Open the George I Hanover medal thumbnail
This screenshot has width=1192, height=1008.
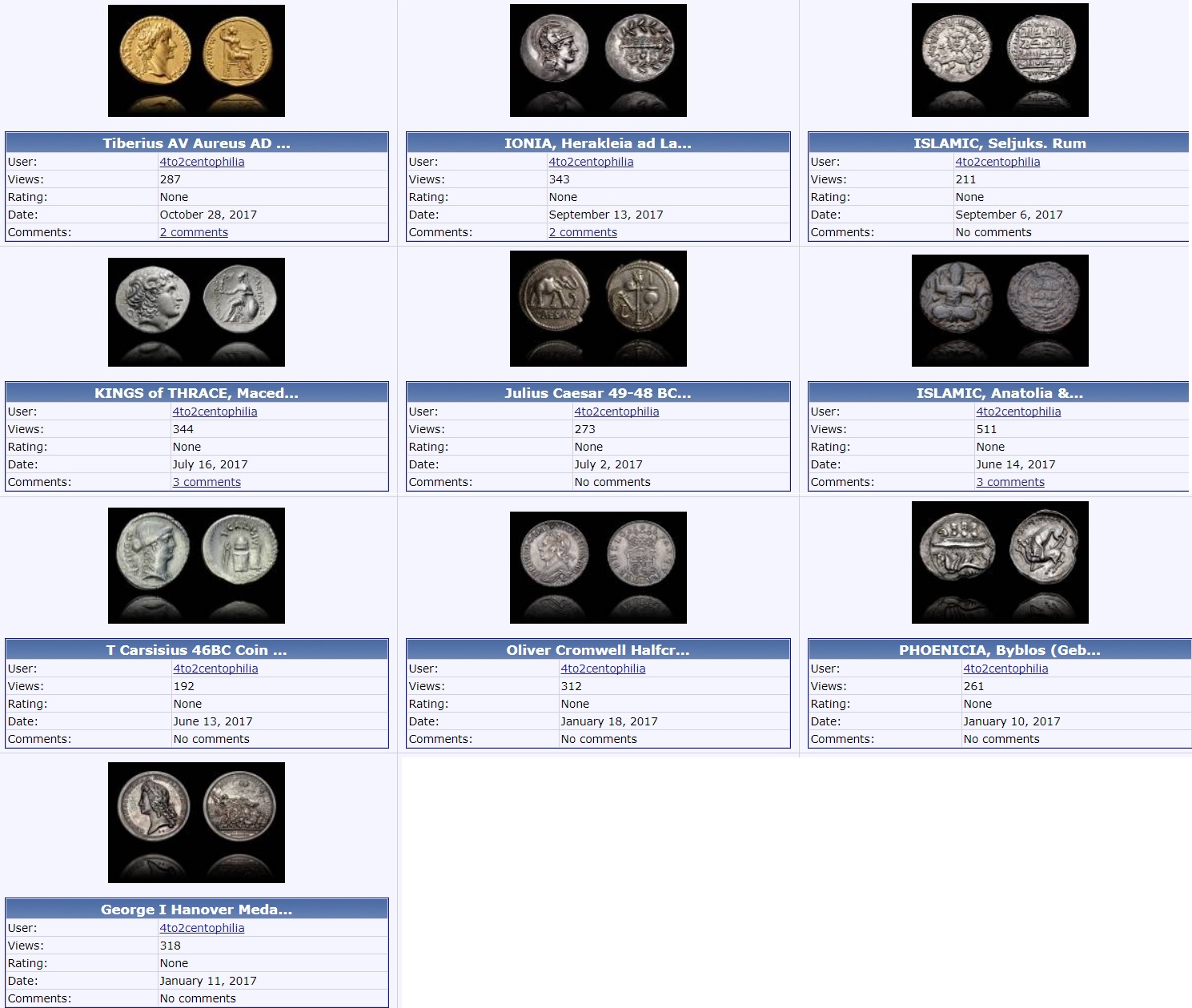(x=196, y=822)
